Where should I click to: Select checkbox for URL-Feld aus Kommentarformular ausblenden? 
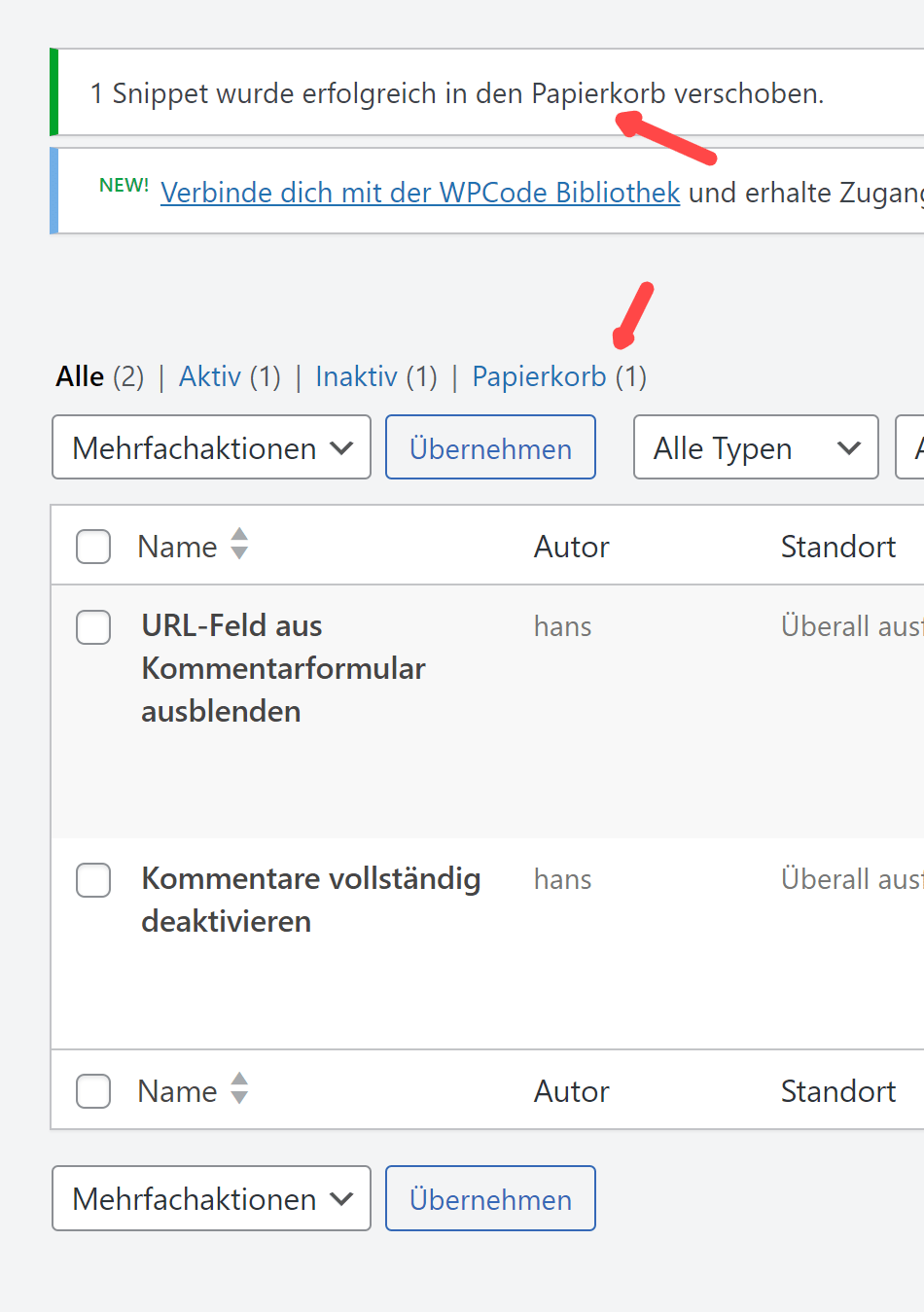[93, 627]
